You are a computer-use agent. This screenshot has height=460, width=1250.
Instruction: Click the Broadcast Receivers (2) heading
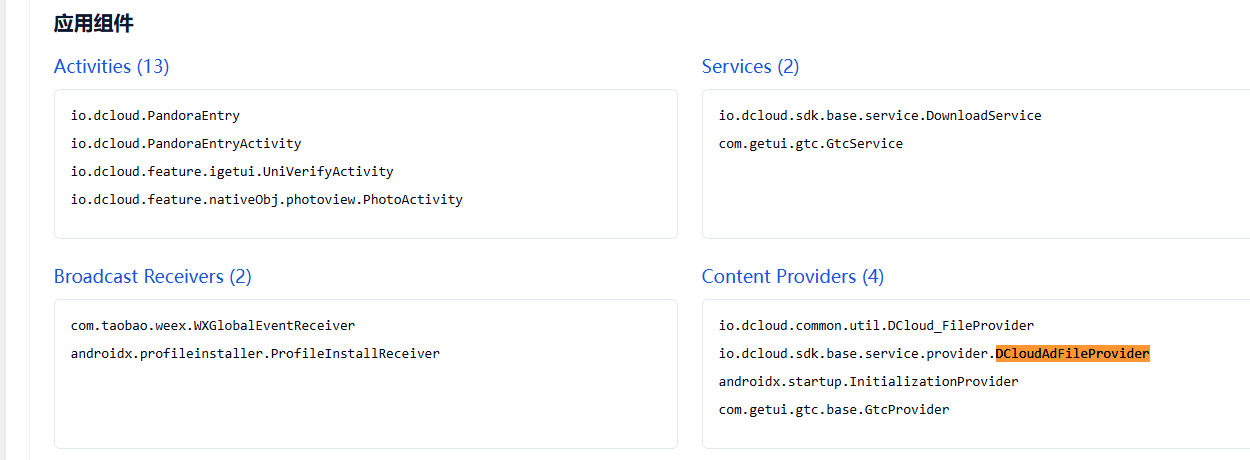(x=152, y=277)
